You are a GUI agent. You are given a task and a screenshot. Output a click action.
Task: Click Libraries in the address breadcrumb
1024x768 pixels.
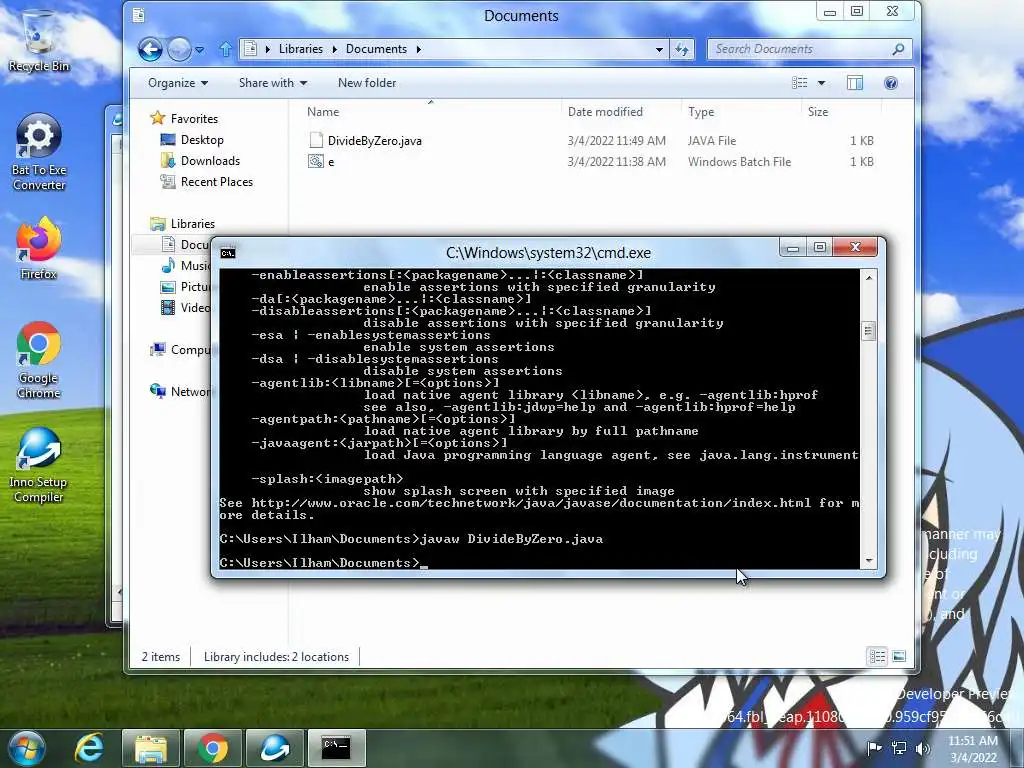point(300,49)
